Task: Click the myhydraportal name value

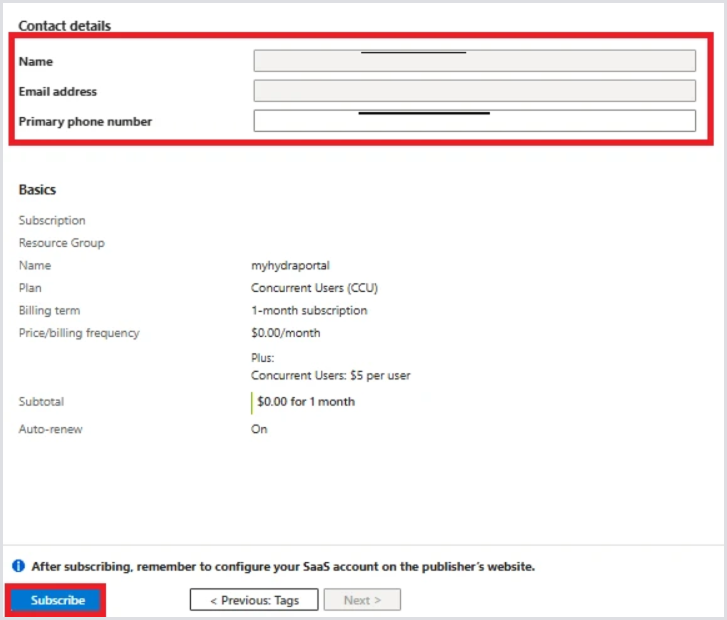Action: tap(290, 266)
